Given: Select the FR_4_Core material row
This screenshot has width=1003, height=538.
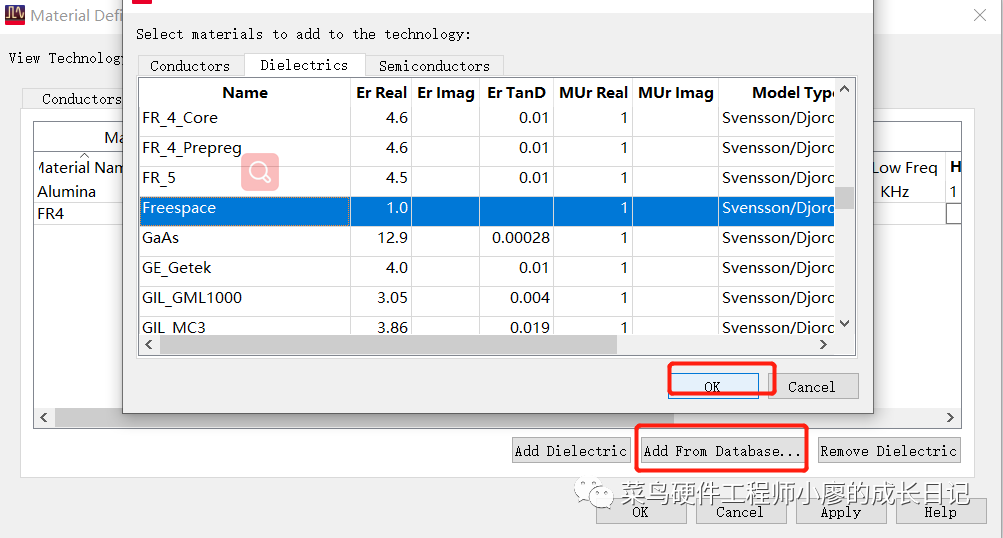Looking at the screenshot, I should 486,118.
